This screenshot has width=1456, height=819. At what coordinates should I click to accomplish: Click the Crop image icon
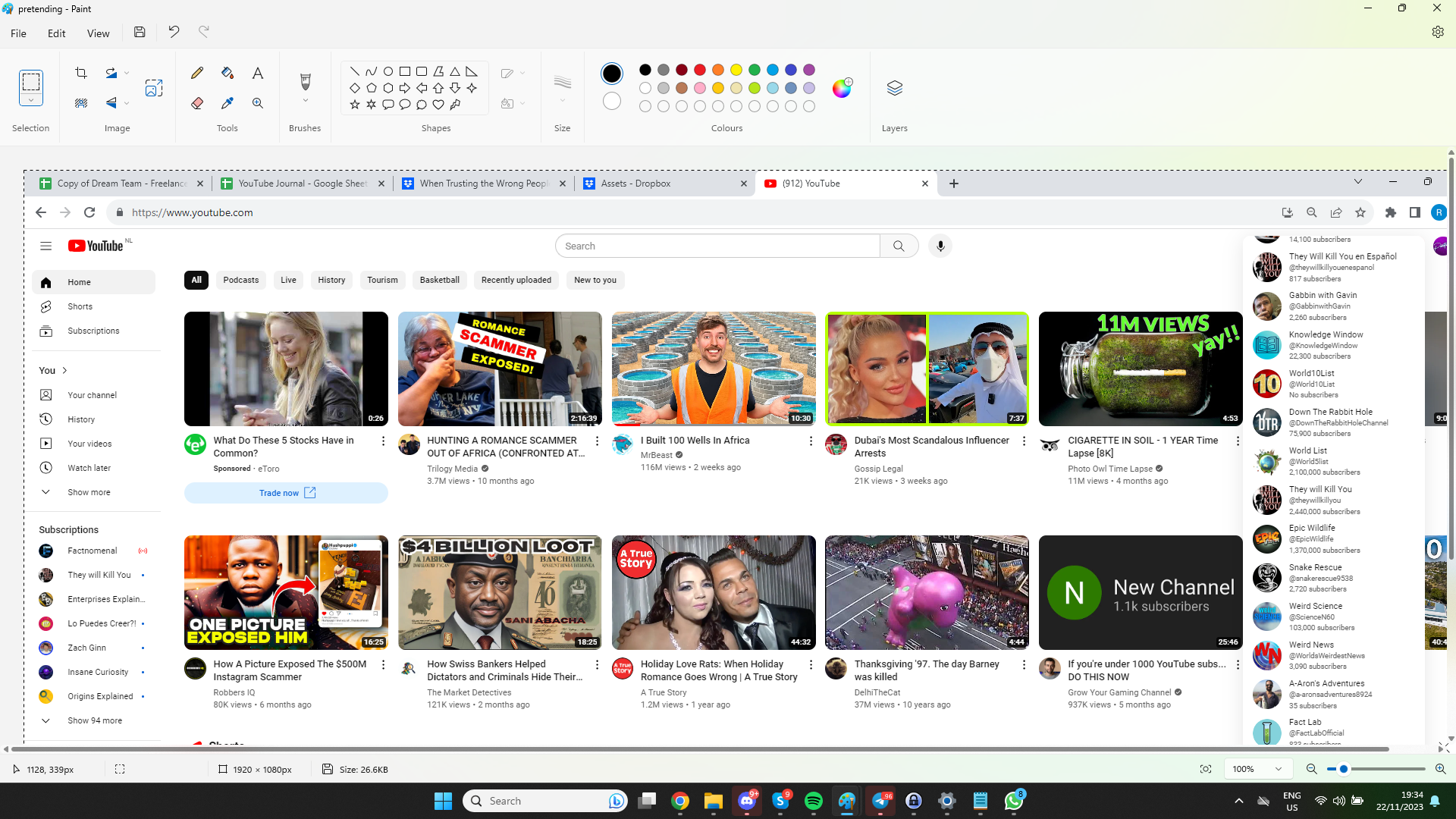[x=81, y=73]
